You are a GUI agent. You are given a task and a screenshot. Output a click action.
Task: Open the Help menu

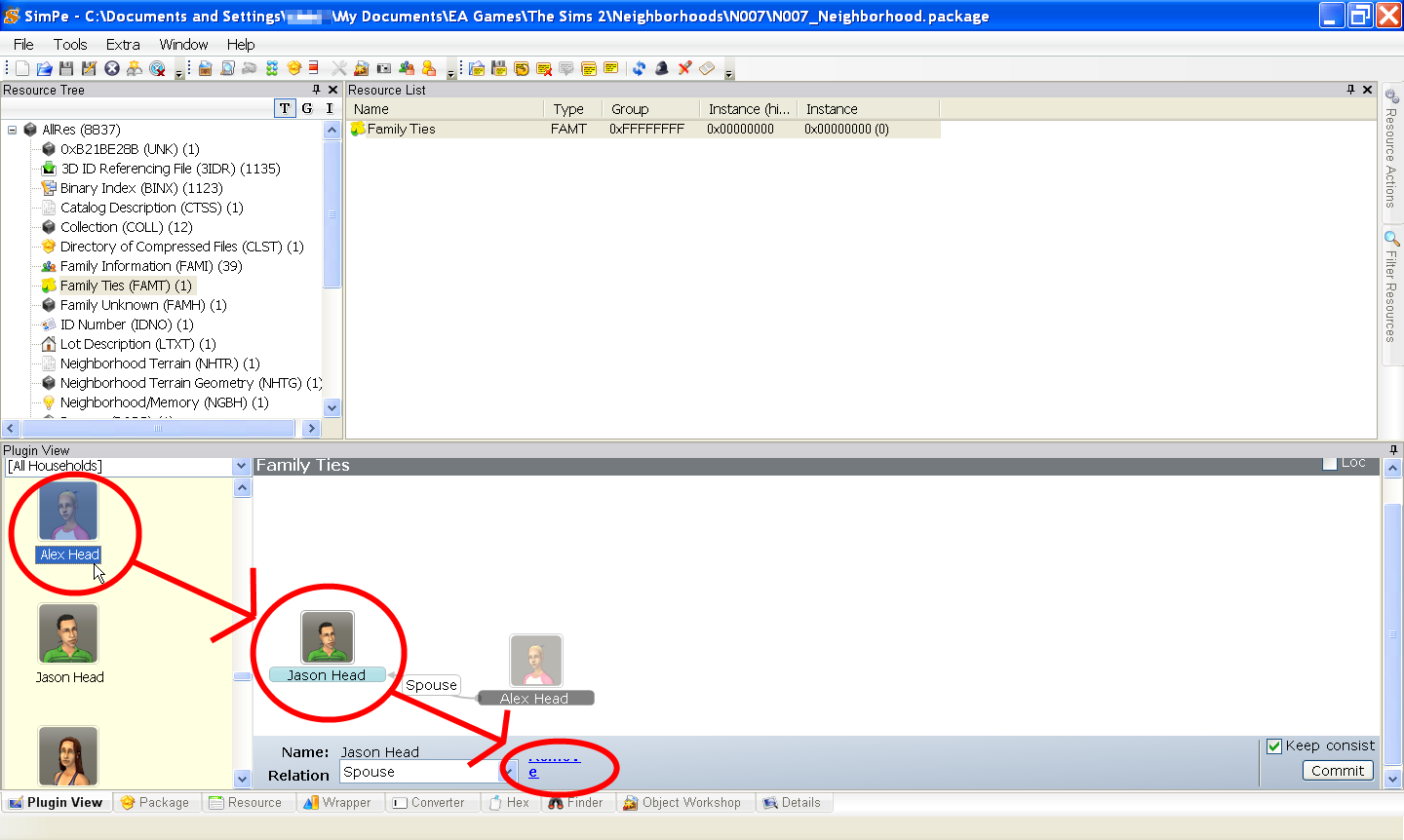coord(241,44)
